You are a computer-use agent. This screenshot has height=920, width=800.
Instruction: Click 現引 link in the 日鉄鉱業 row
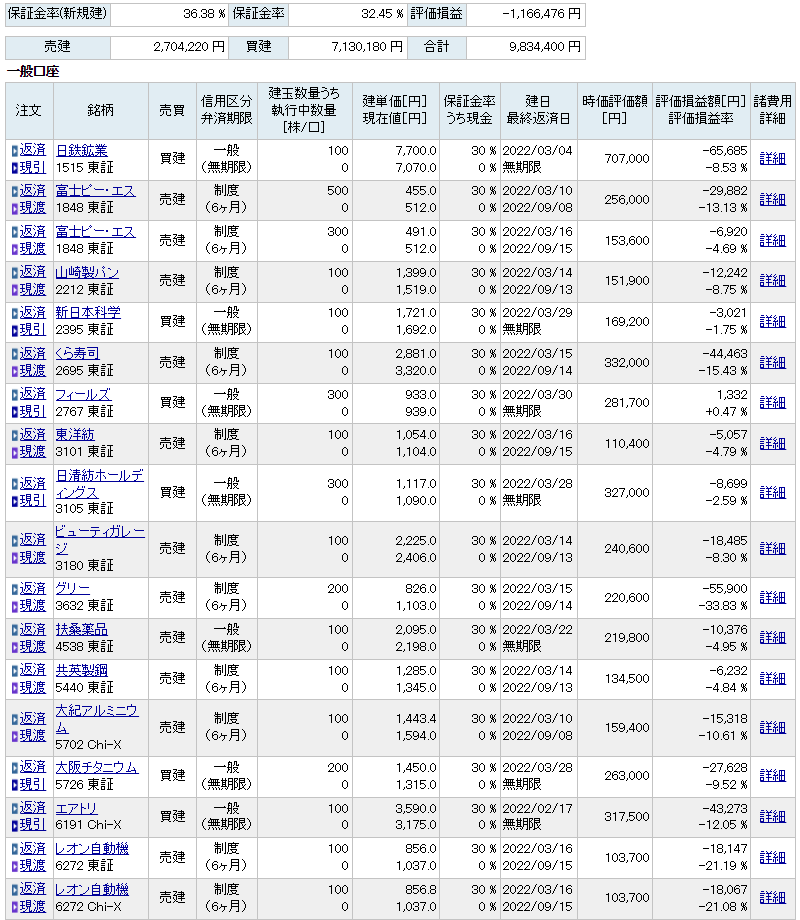point(33,167)
